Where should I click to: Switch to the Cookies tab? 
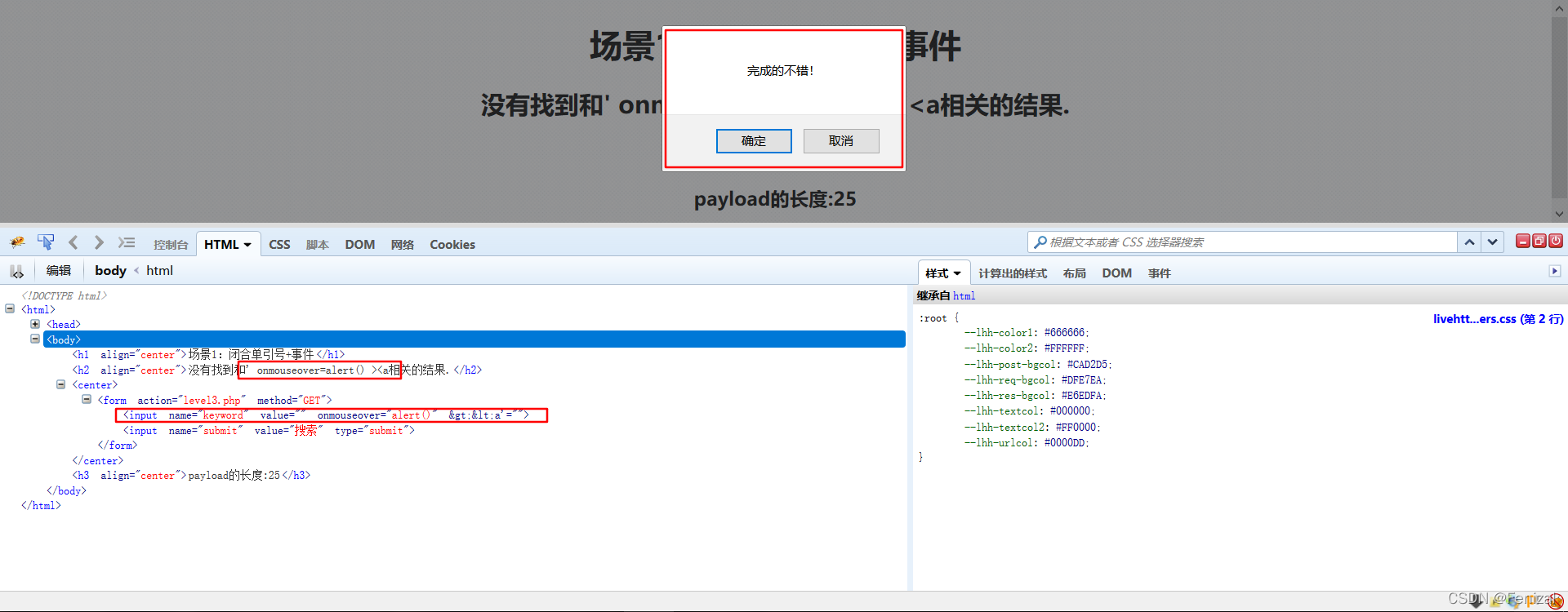452,245
